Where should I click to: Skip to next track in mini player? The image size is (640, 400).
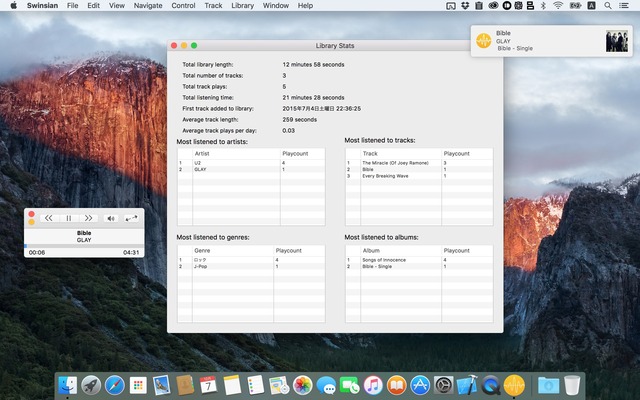88,218
